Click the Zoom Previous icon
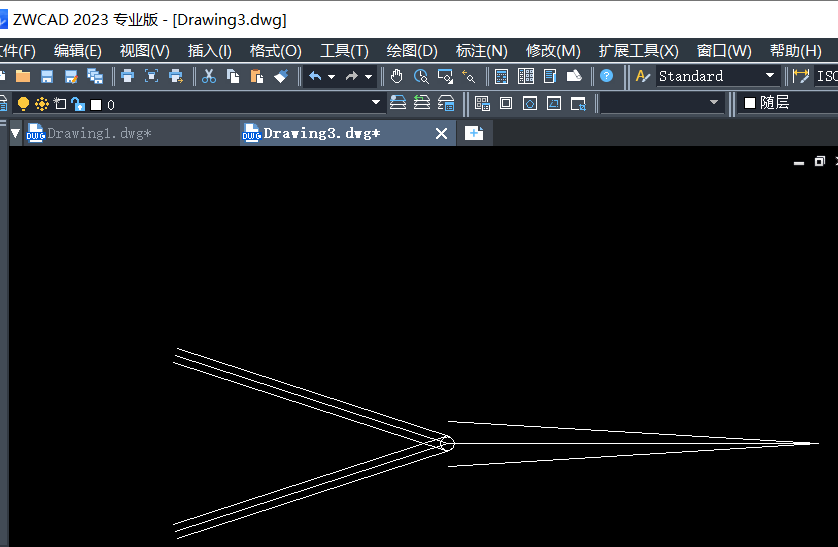This screenshot has width=838, height=547. [x=469, y=76]
